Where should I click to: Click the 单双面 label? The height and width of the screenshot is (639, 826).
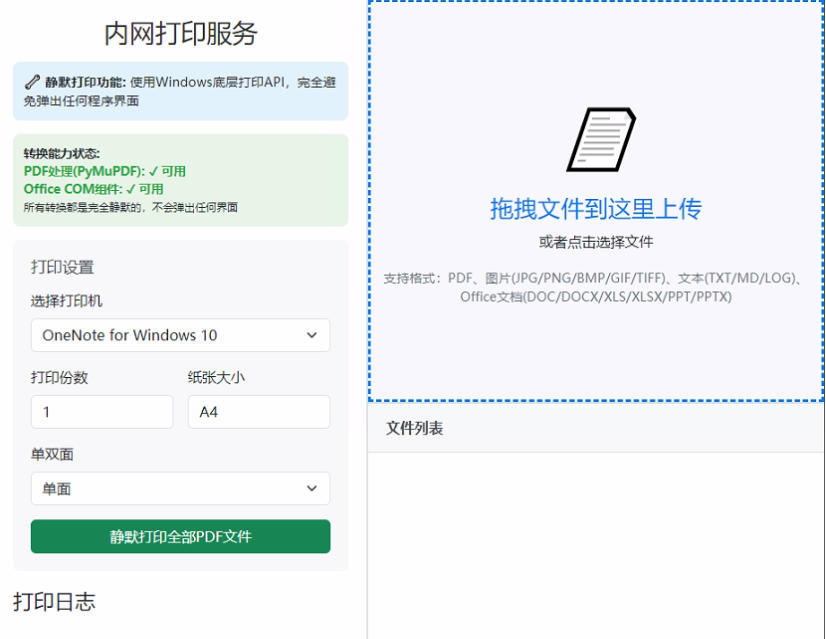coord(52,454)
